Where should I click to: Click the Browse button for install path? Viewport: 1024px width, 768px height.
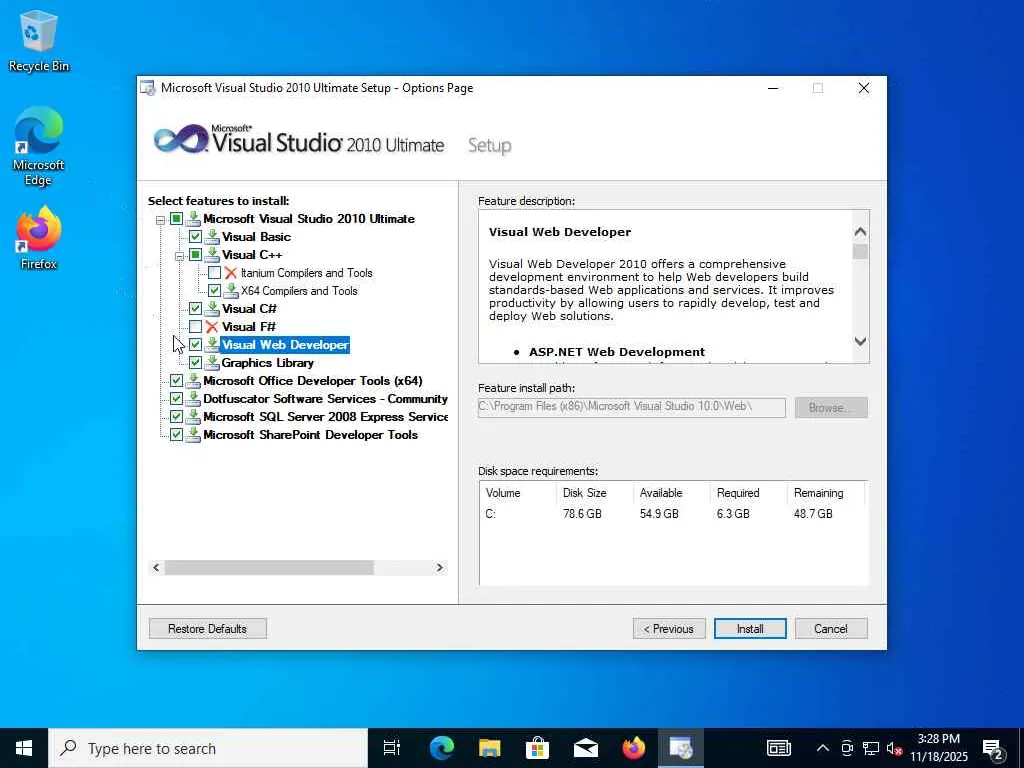pos(831,408)
